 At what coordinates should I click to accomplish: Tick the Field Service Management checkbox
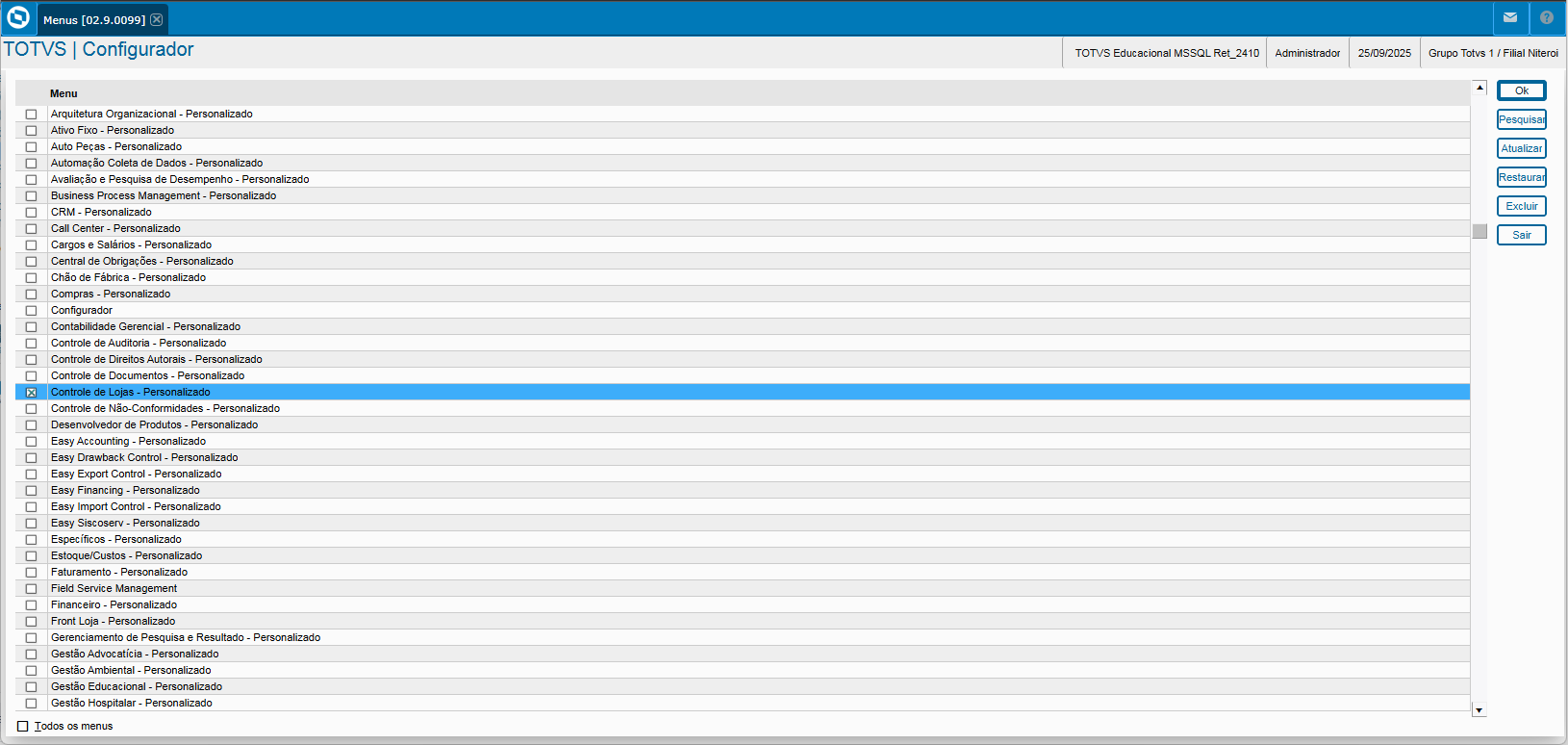[x=31, y=589]
